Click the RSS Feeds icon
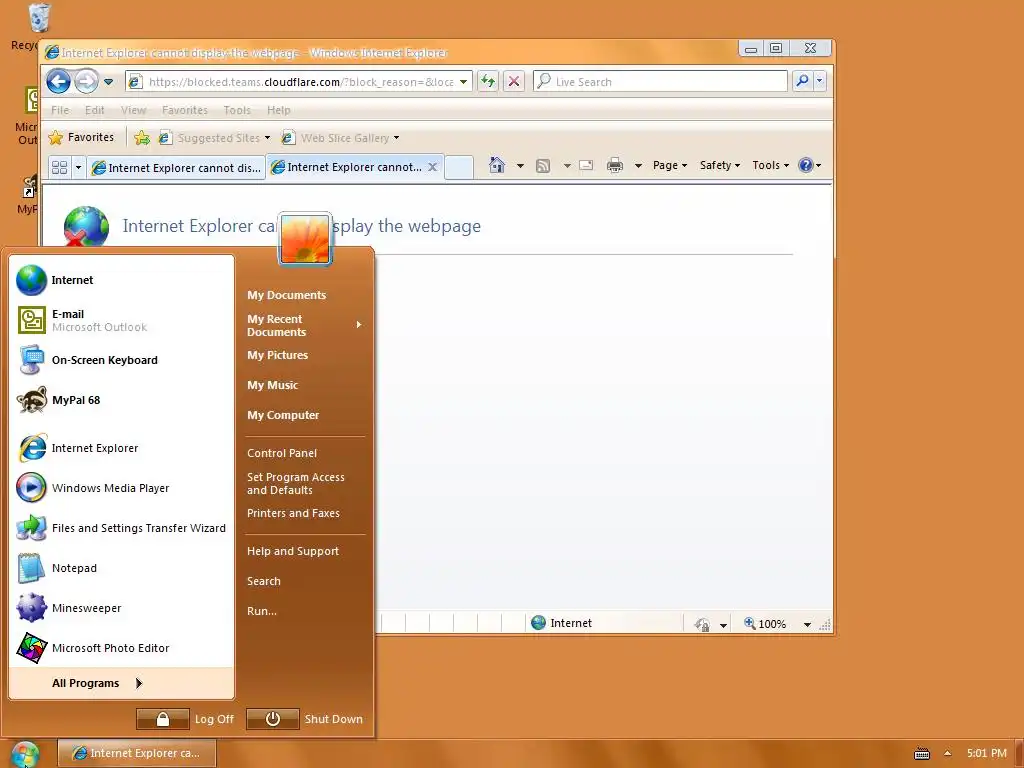The height and width of the screenshot is (768, 1024). tap(543, 166)
